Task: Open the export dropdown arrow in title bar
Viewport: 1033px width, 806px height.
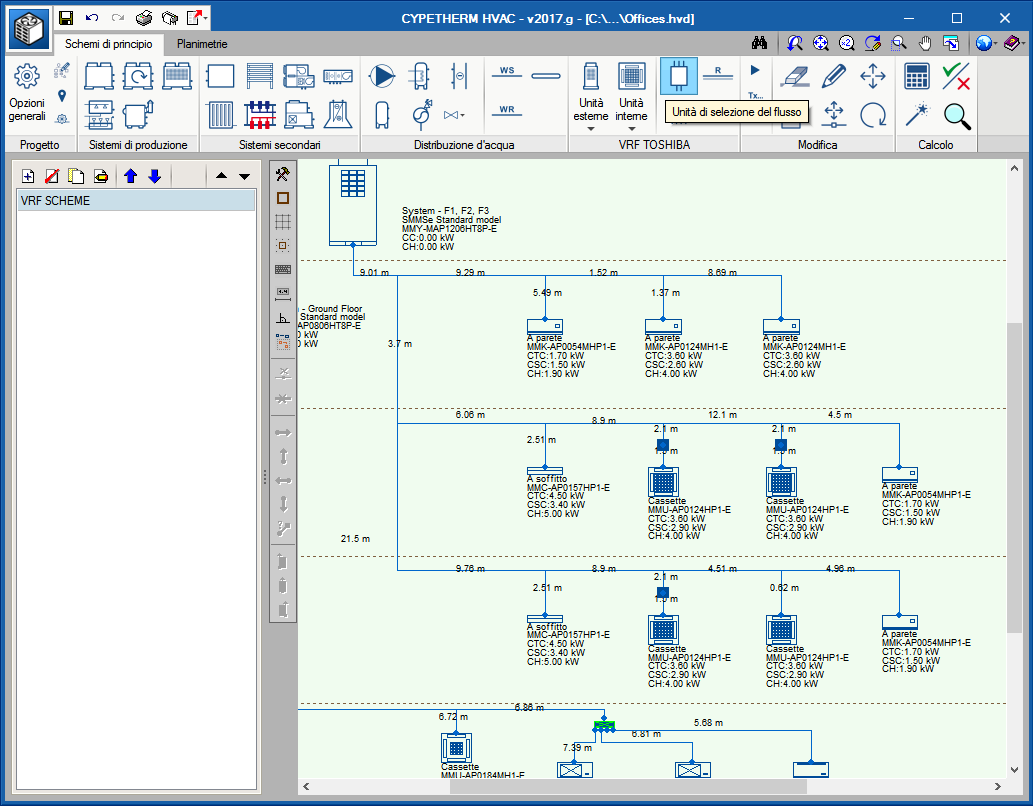Action: click(206, 18)
